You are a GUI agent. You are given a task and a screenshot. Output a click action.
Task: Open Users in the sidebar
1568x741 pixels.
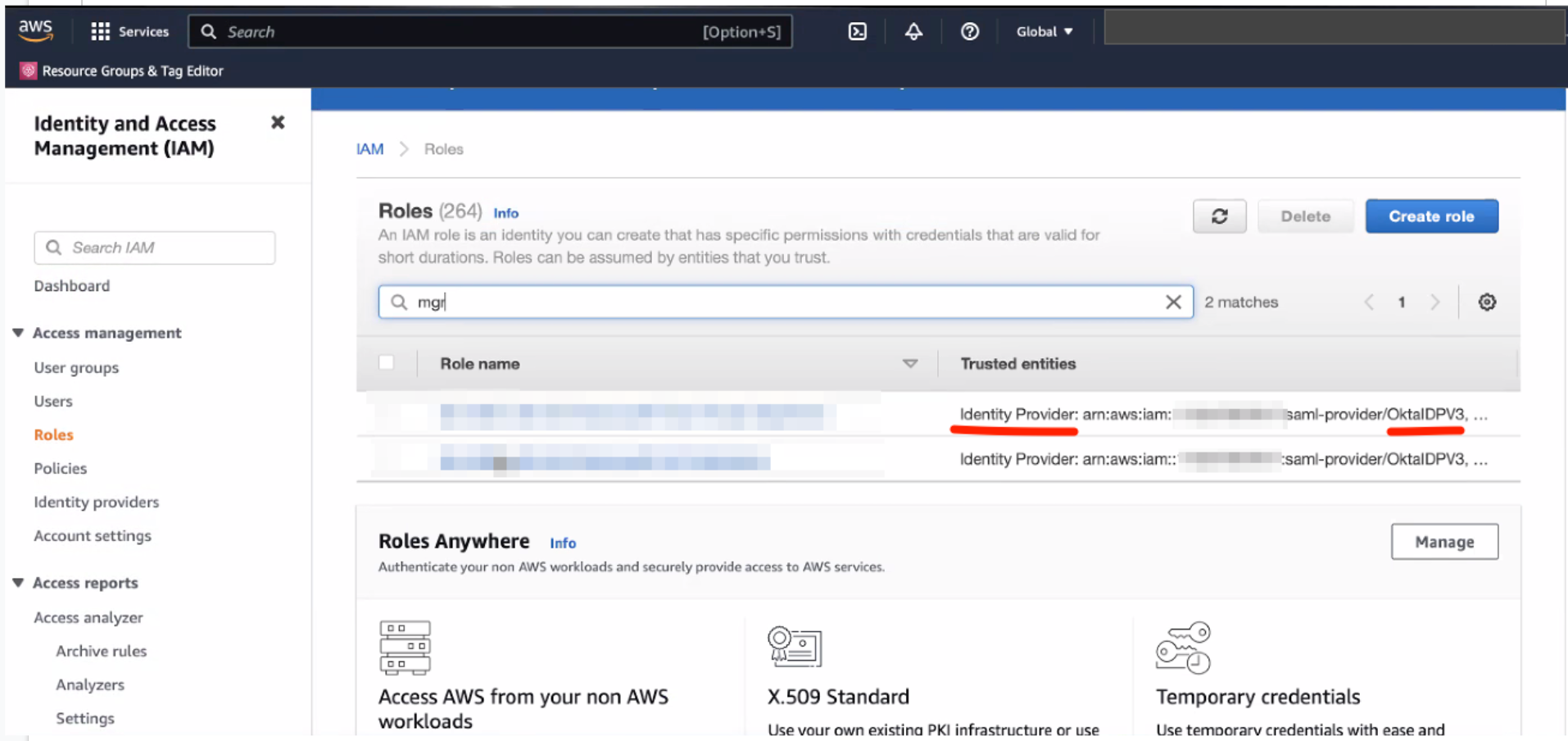point(53,401)
